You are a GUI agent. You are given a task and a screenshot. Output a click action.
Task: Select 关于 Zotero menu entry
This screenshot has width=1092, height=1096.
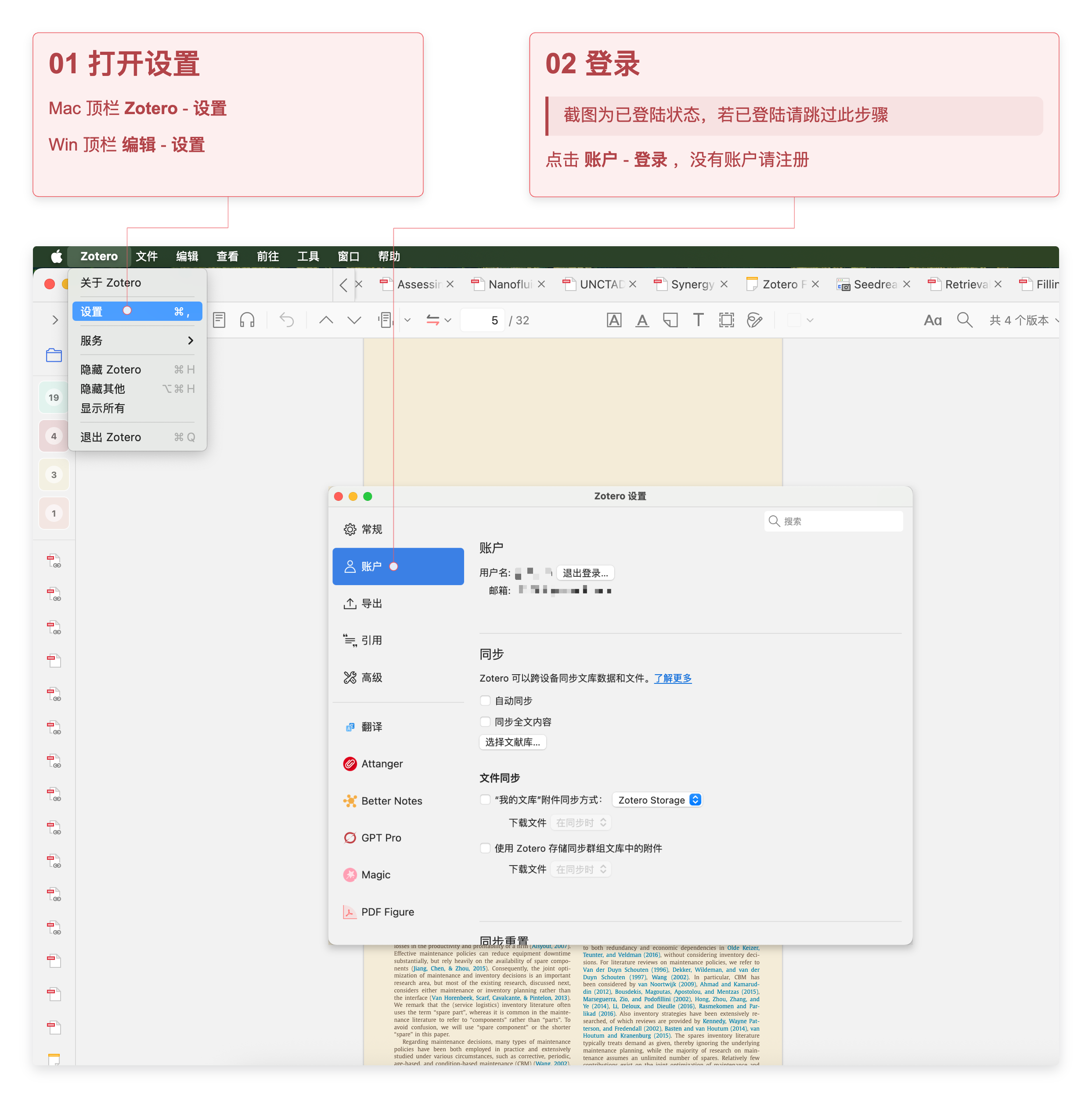(137, 283)
